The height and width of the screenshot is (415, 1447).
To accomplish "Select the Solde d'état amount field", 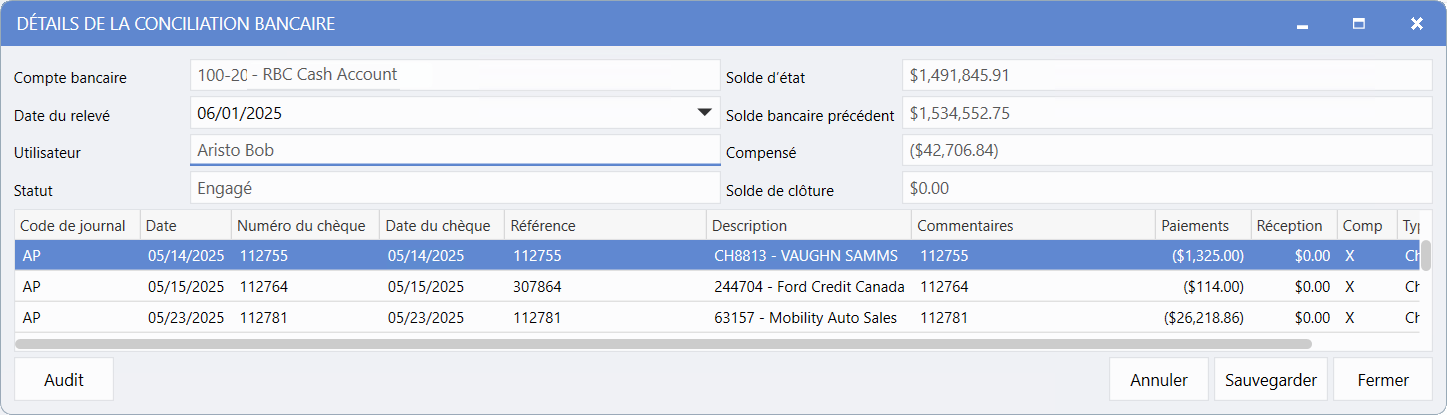I will click(x=1166, y=75).
